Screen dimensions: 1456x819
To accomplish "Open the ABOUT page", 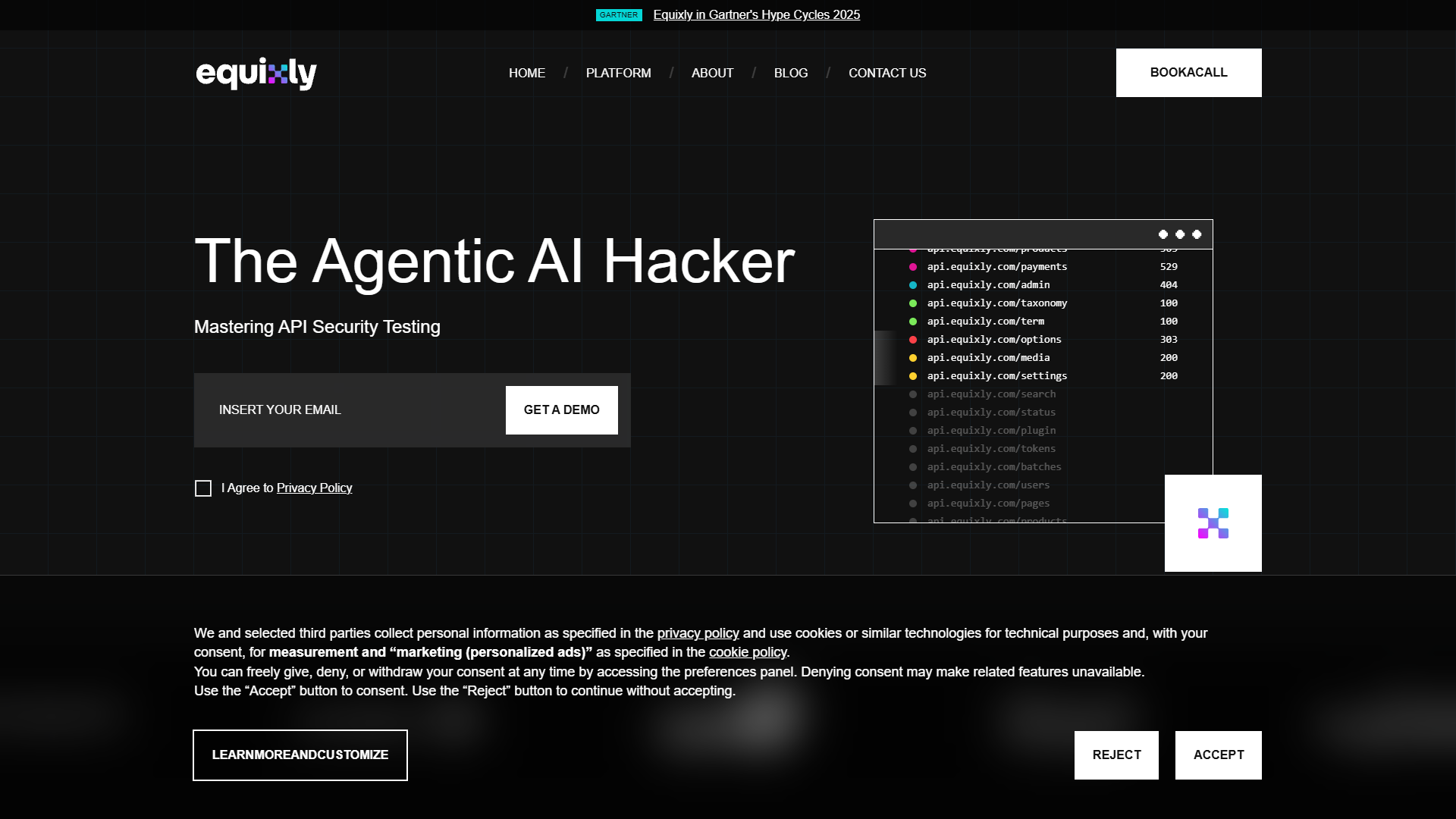I will click(x=712, y=73).
